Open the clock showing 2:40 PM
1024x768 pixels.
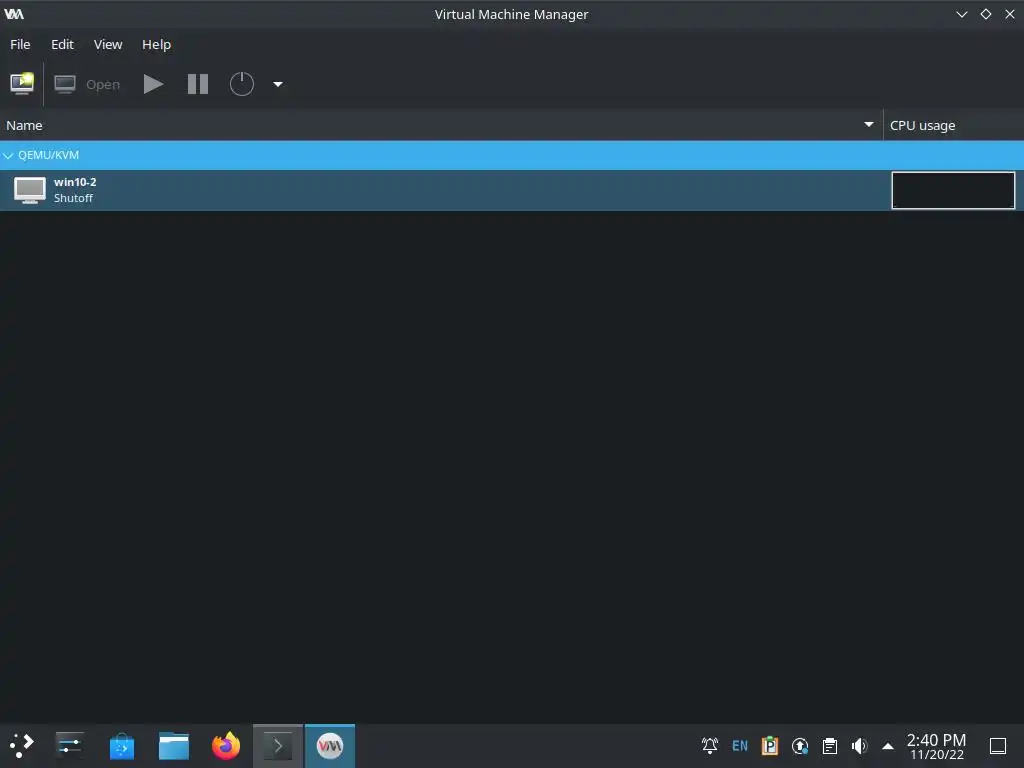[936, 746]
